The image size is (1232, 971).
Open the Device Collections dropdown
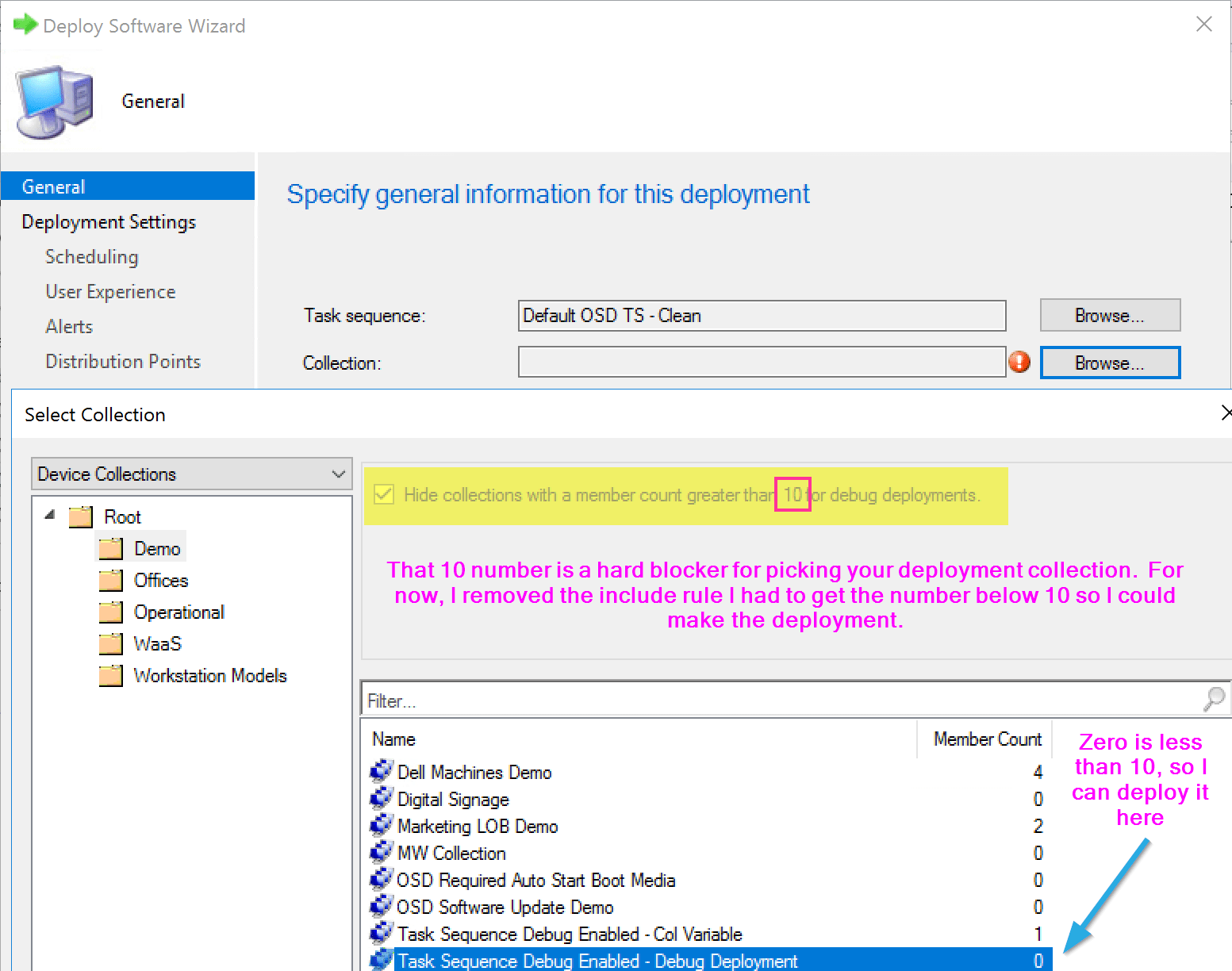pyautogui.click(x=191, y=474)
